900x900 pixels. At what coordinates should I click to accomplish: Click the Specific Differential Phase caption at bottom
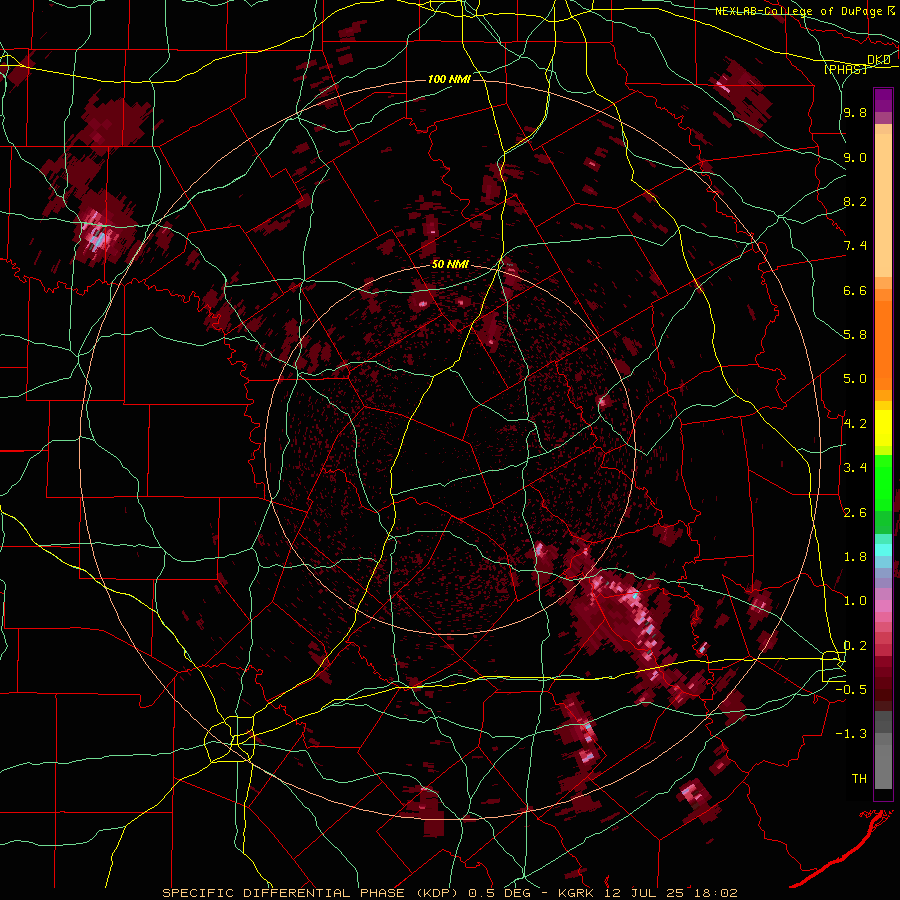tap(450, 893)
